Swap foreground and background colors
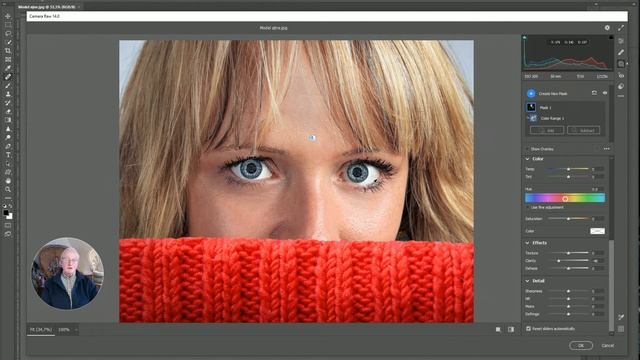Image resolution: width=640 pixels, height=360 pixels. tap(10, 206)
